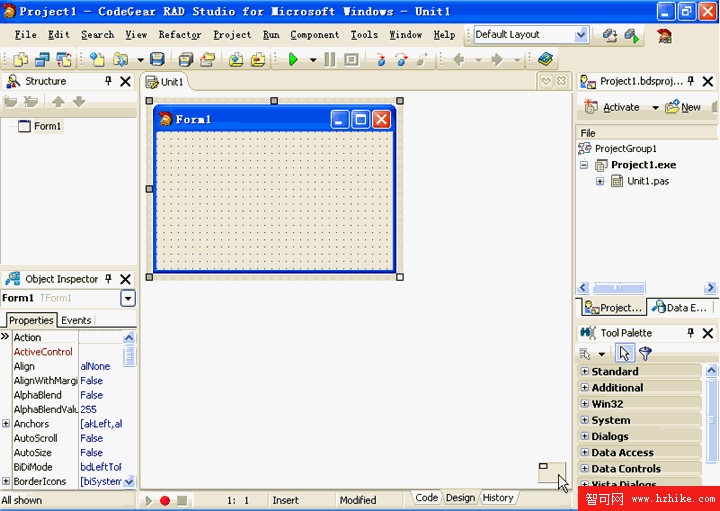Screen dimensions: 720x511
Task: Click the View Unit toolbar icon
Action: (x=21, y=59)
